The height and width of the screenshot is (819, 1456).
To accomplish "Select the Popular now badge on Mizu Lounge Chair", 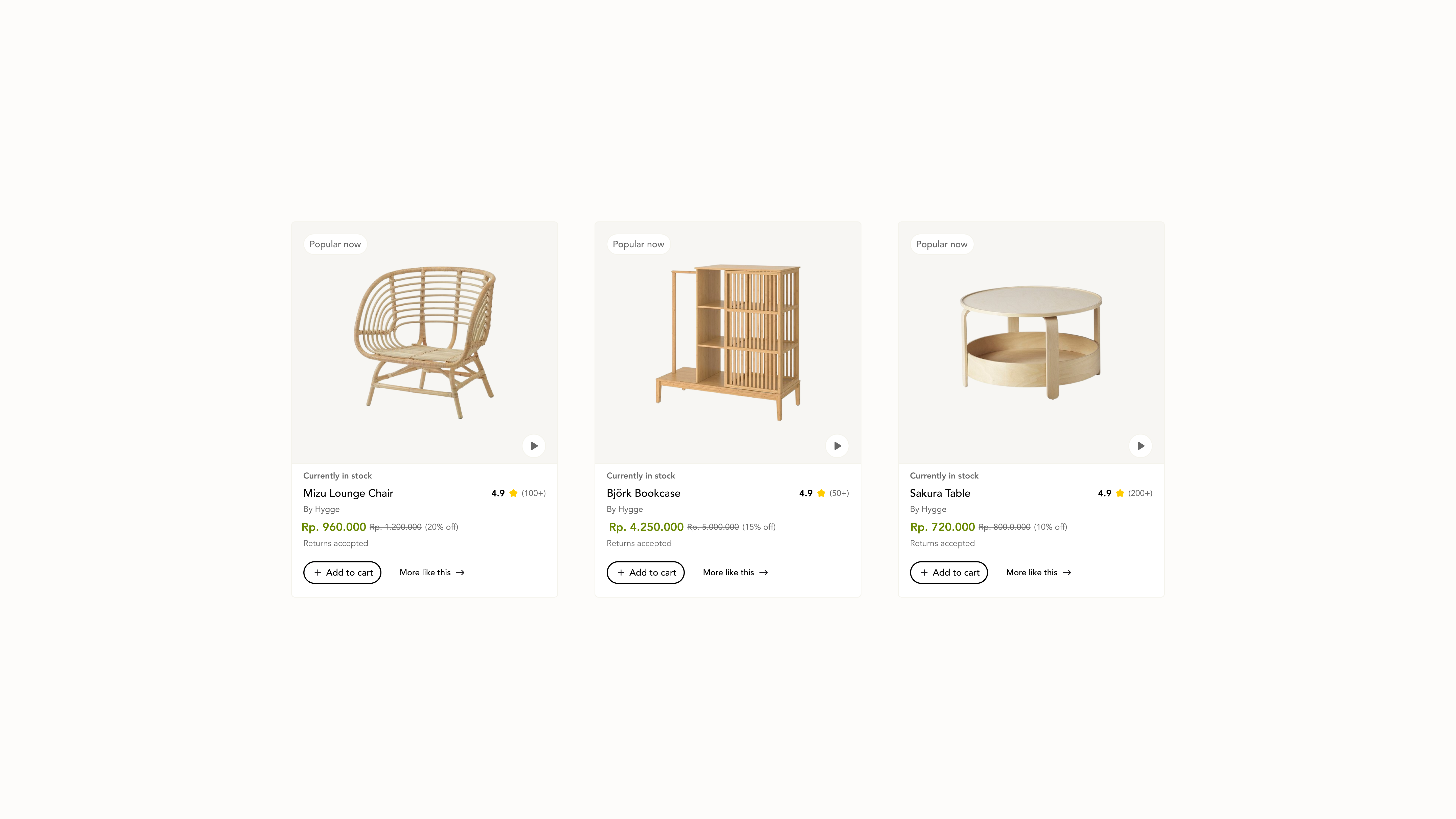I will click(x=335, y=244).
